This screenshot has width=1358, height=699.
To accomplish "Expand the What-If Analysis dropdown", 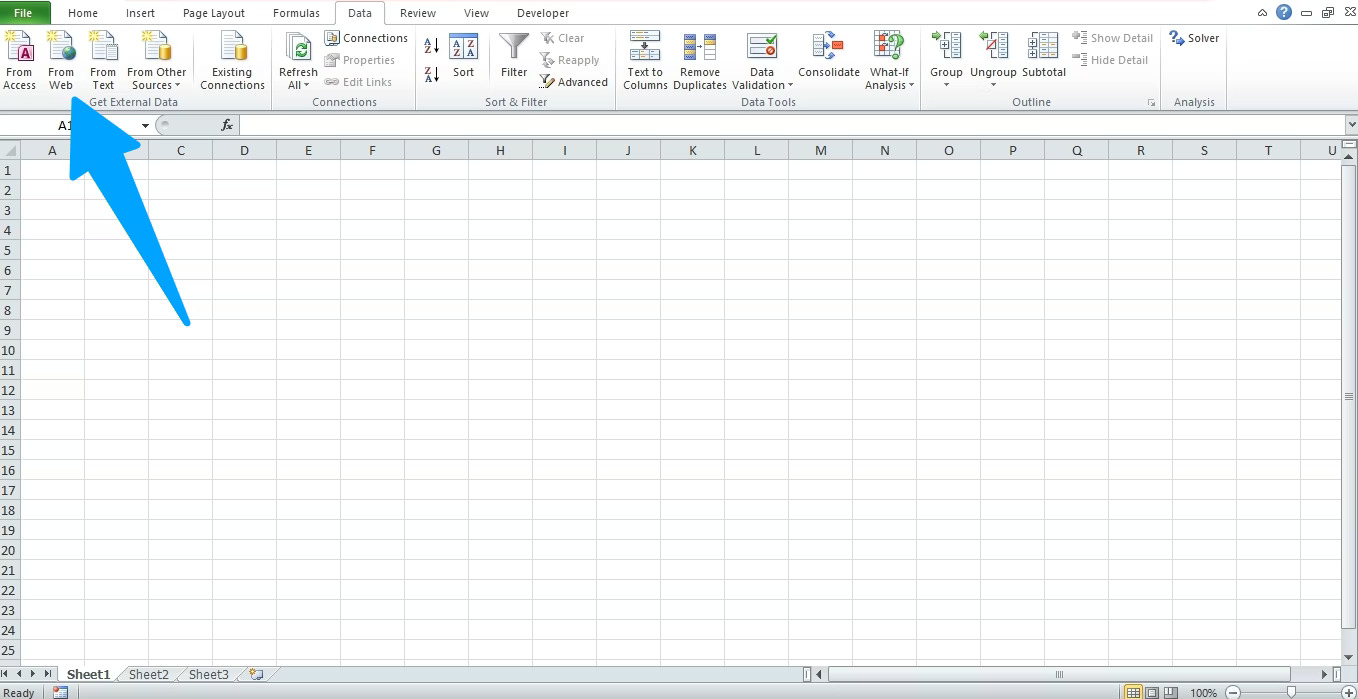I will pyautogui.click(x=889, y=60).
